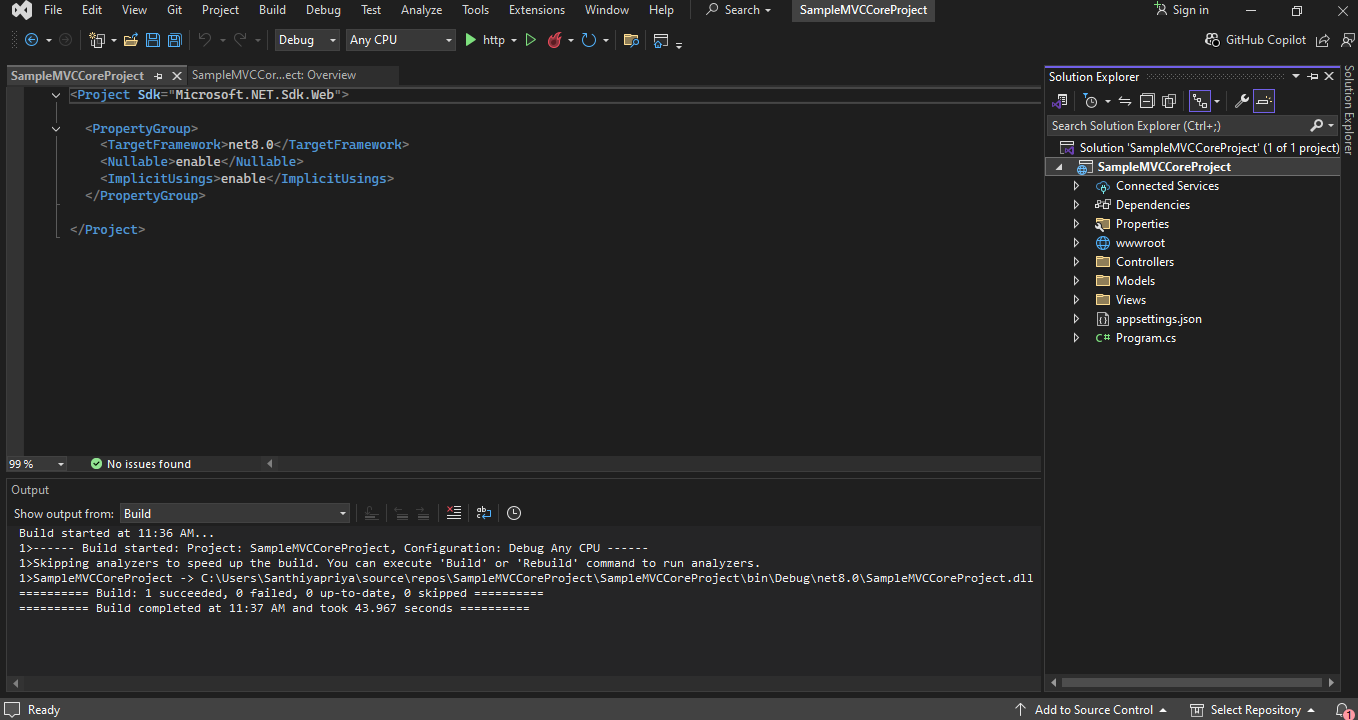Toggle word wrap in the Output pane
The image size is (1358, 720).
[x=484, y=513]
